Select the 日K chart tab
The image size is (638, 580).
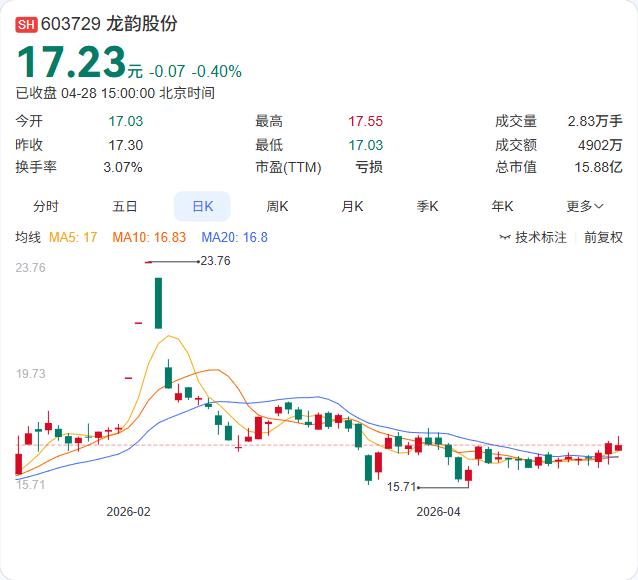[202, 206]
